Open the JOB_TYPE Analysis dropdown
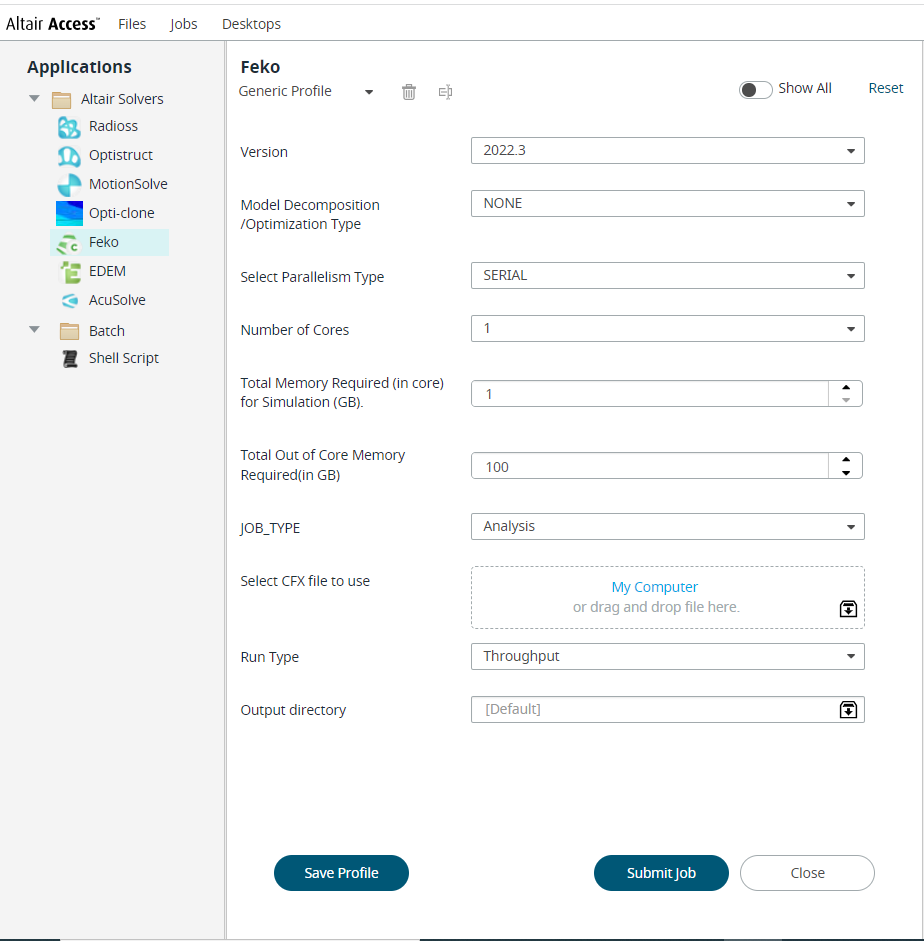Screen dimensions: 924x941 coord(667,526)
